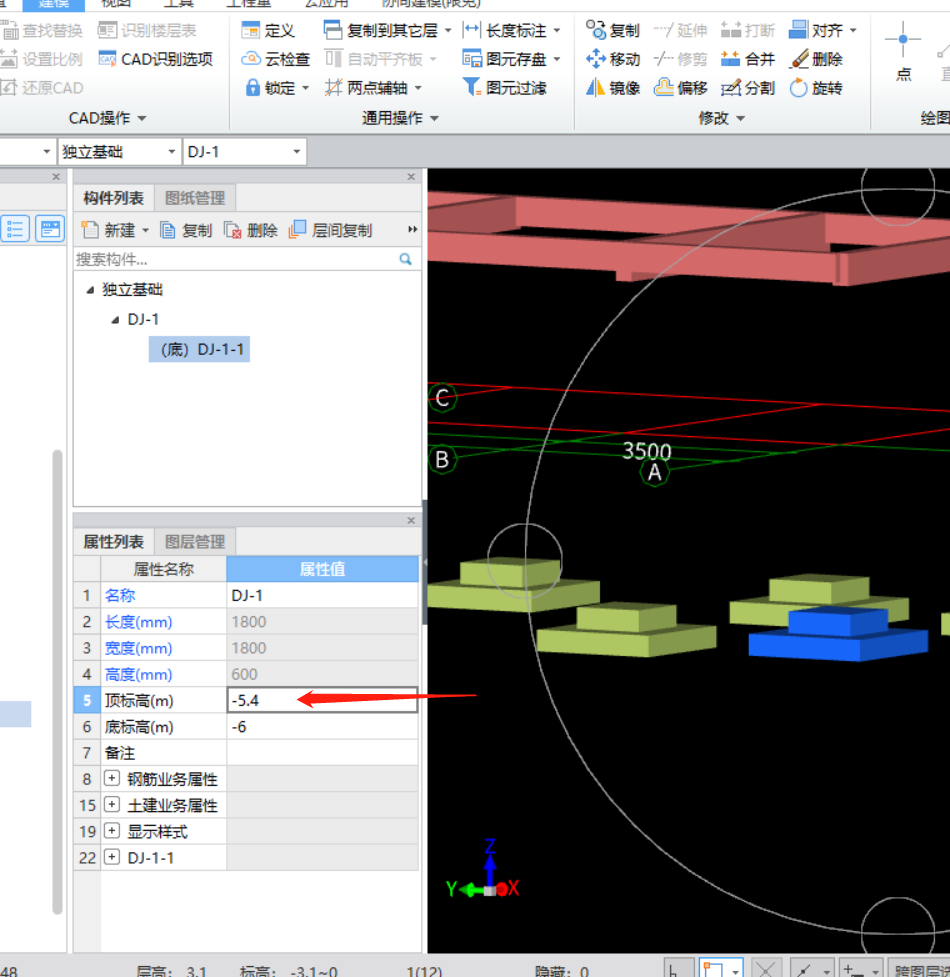This screenshot has height=977, width=950.
Task: Click 层间复制 button
Action: click(x=330, y=231)
